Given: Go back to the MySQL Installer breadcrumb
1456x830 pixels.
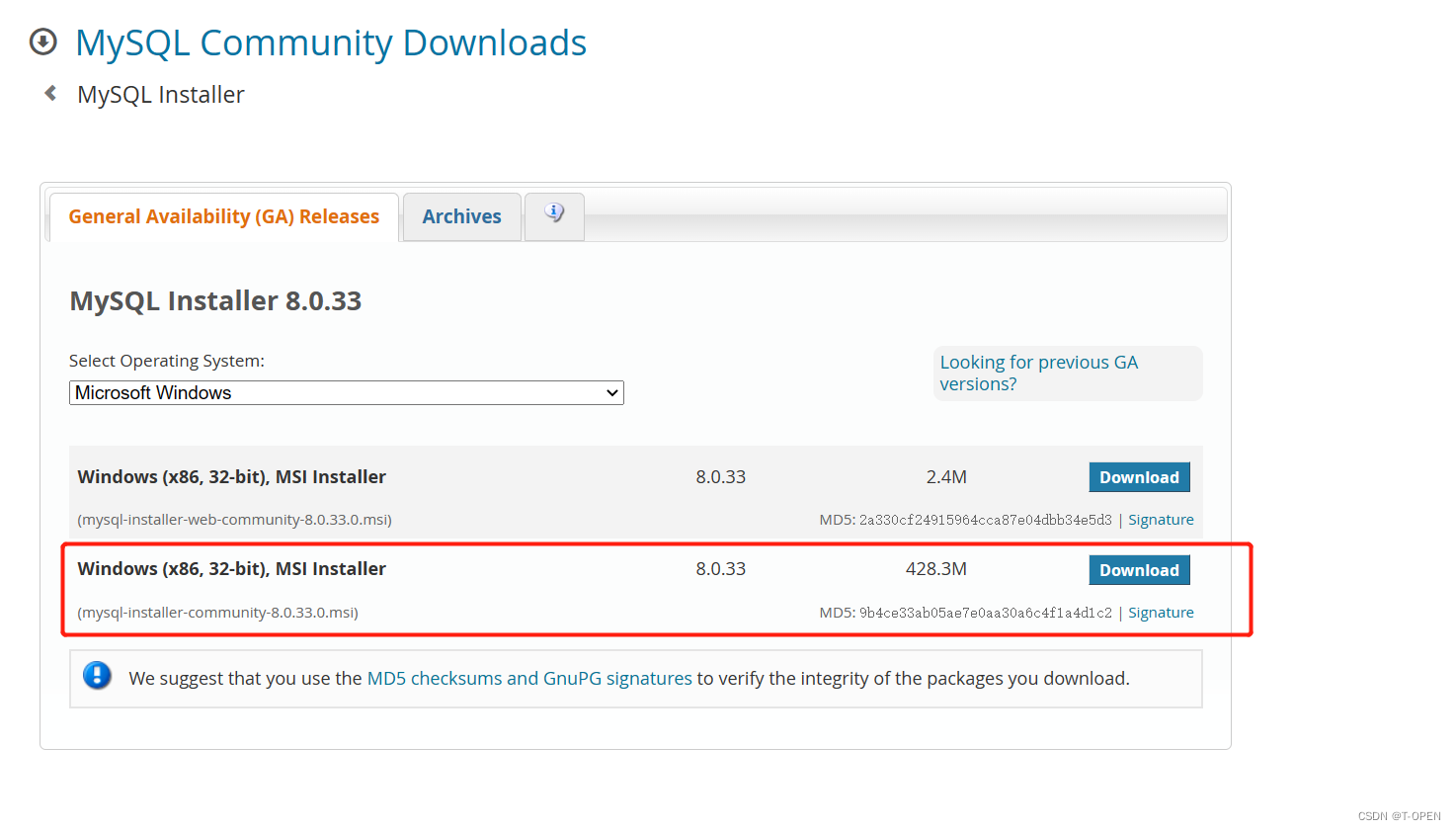Looking at the screenshot, I should 161,94.
